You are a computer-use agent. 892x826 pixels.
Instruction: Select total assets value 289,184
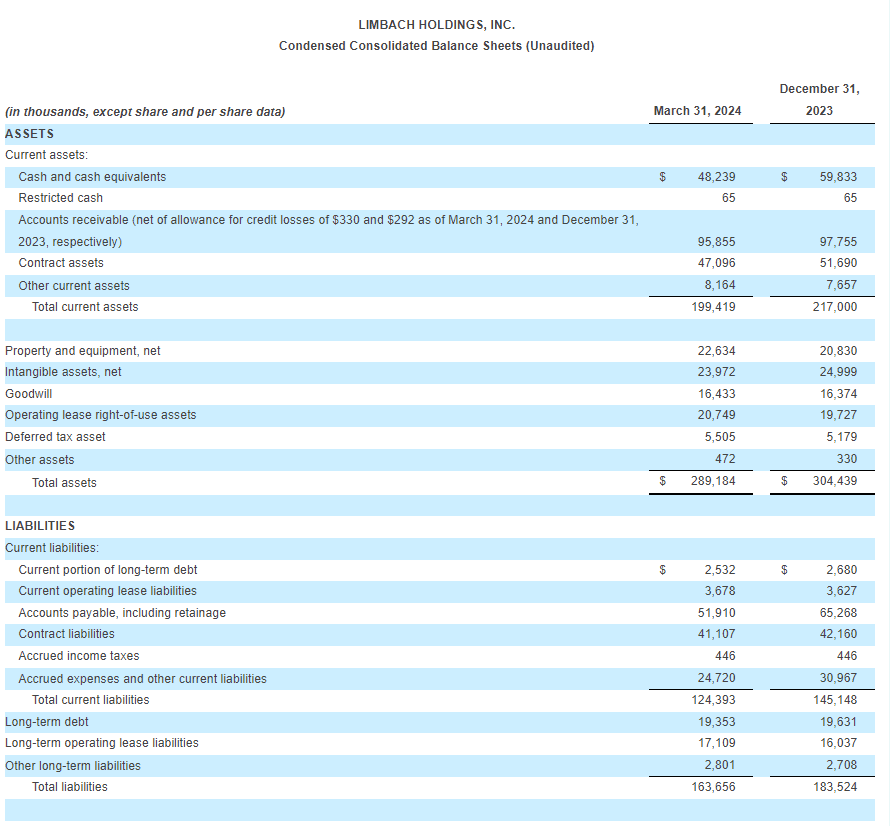coord(713,481)
